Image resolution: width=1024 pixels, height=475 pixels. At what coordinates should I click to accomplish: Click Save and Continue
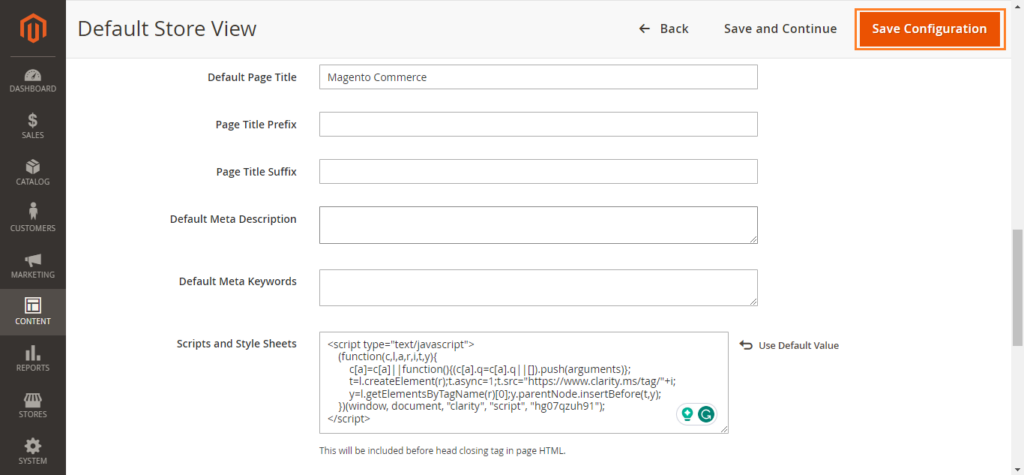780,29
